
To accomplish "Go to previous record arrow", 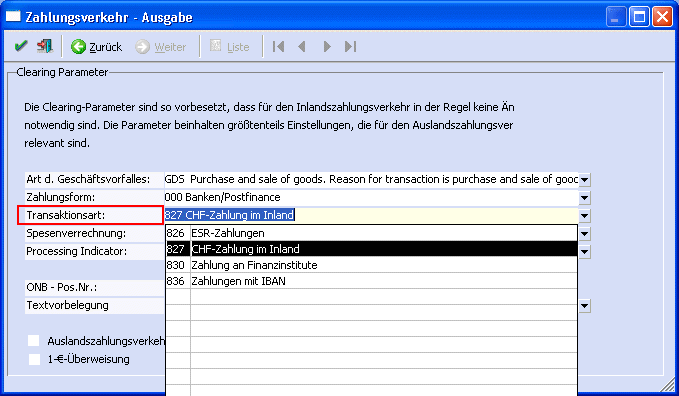I will click(302, 46).
